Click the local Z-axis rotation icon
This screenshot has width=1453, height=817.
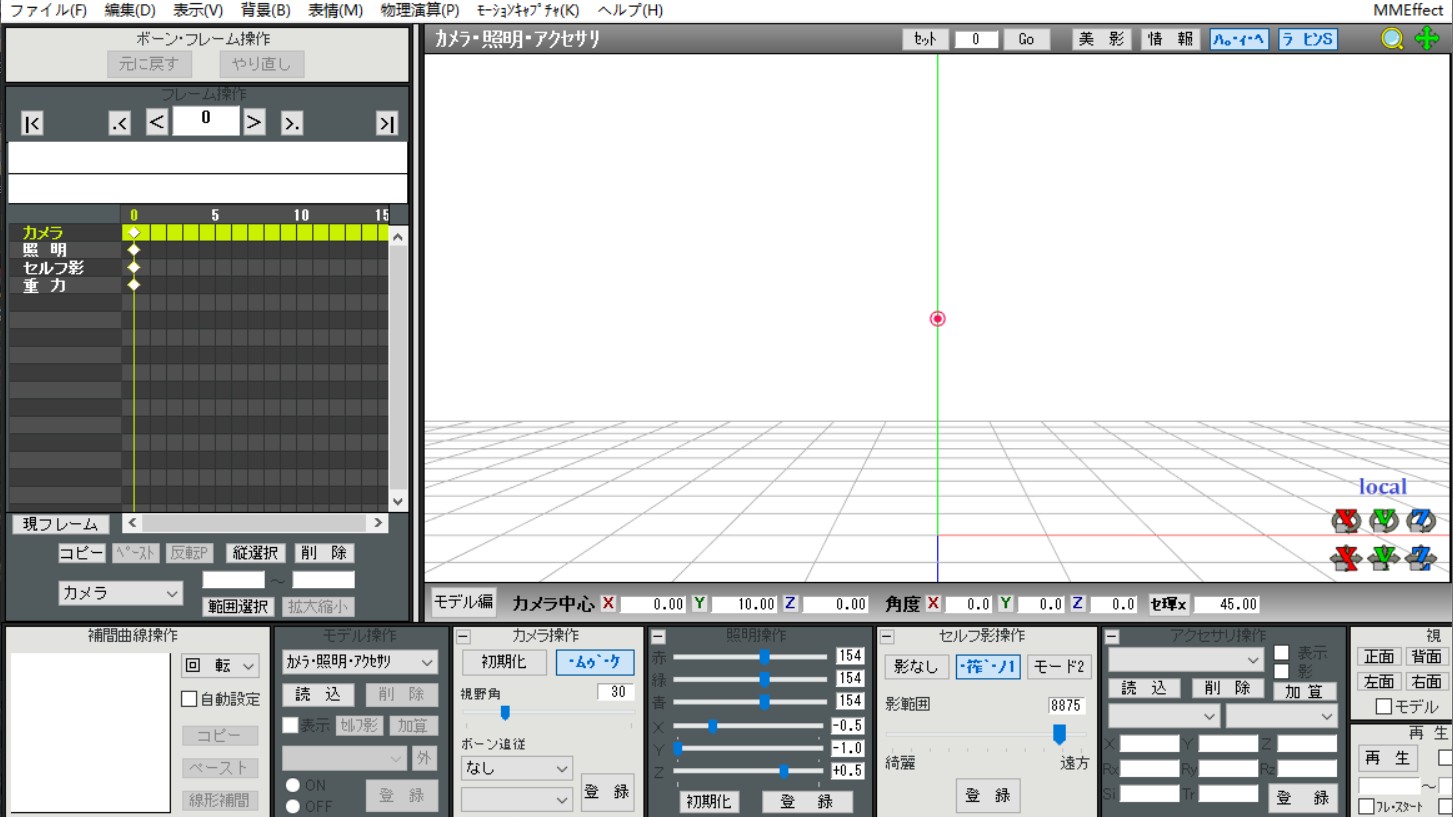[1421, 521]
